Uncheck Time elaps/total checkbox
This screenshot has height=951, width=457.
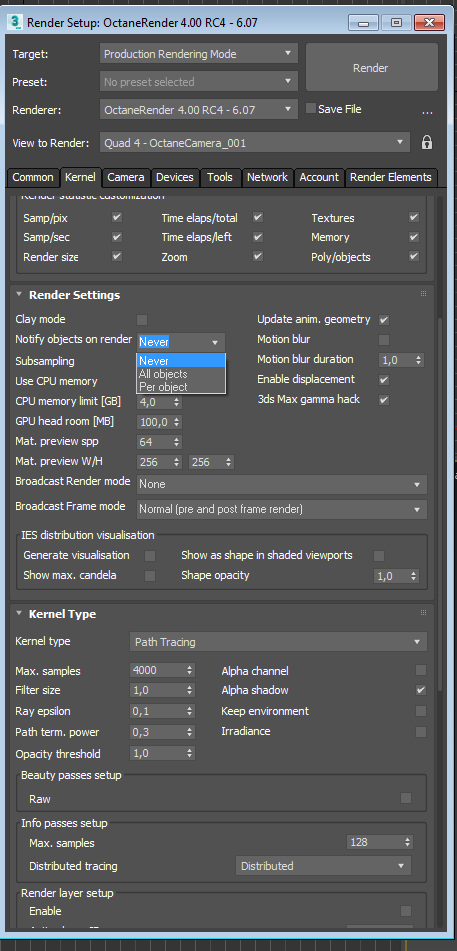click(x=258, y=217)
